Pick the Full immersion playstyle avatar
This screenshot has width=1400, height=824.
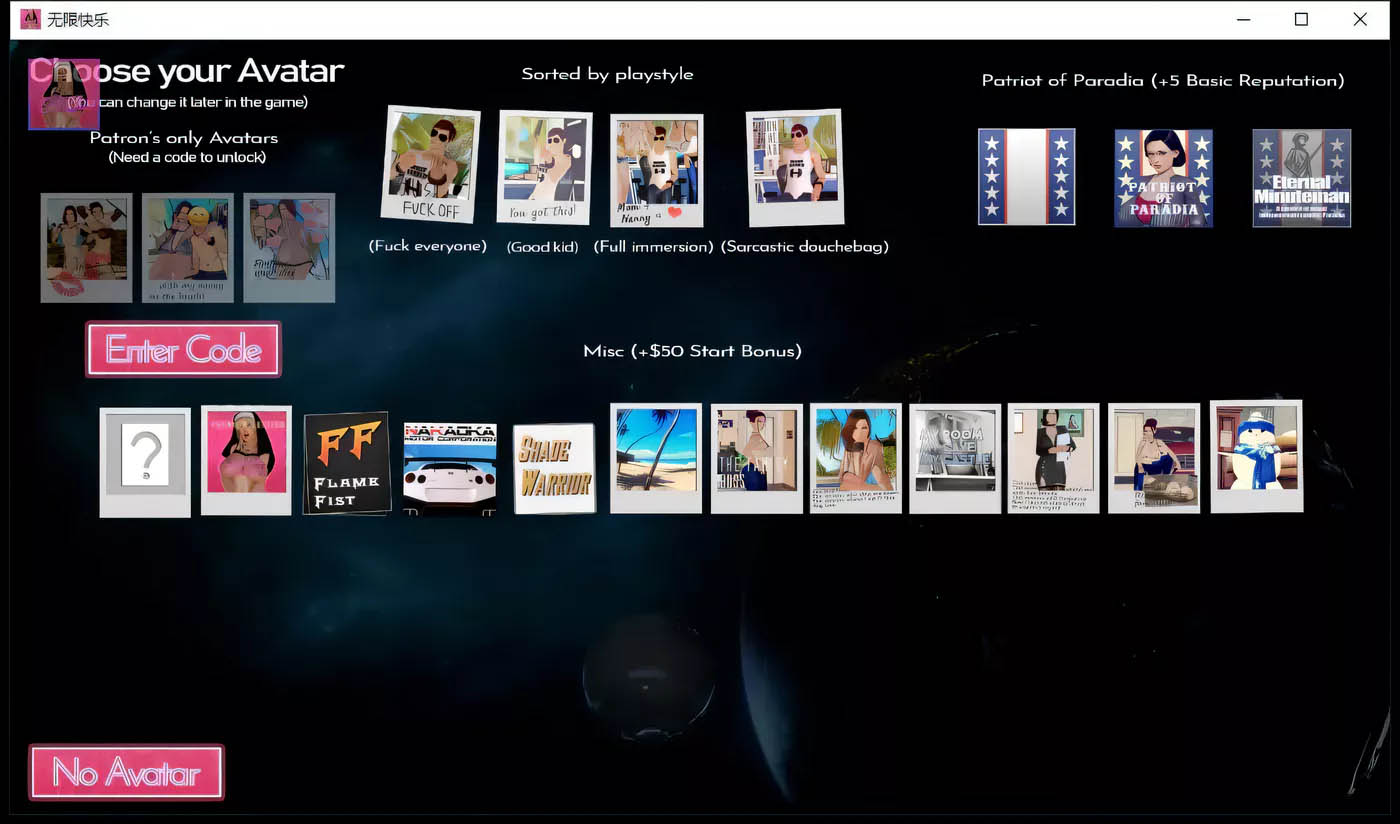click(x=656, y=170)
